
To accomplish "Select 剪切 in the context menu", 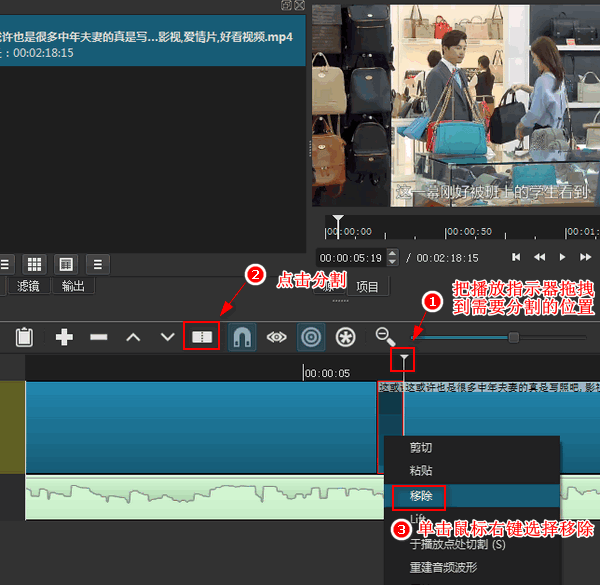I will (x=472, y=447).
